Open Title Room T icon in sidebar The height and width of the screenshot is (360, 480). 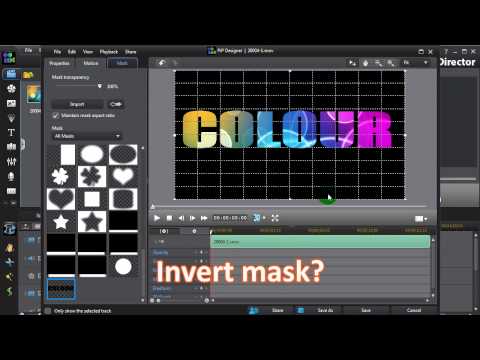[11, 133]
